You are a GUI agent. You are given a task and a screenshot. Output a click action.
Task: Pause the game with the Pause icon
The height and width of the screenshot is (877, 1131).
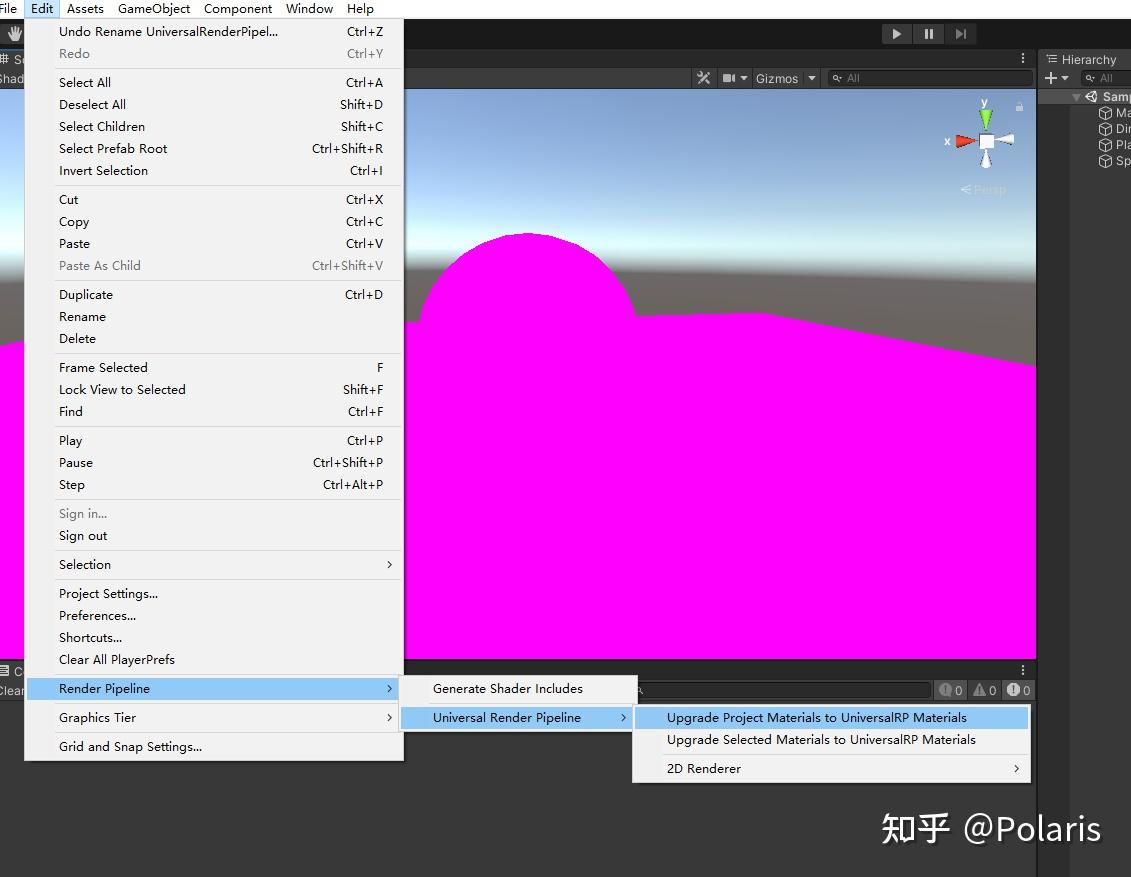[928, 33]
